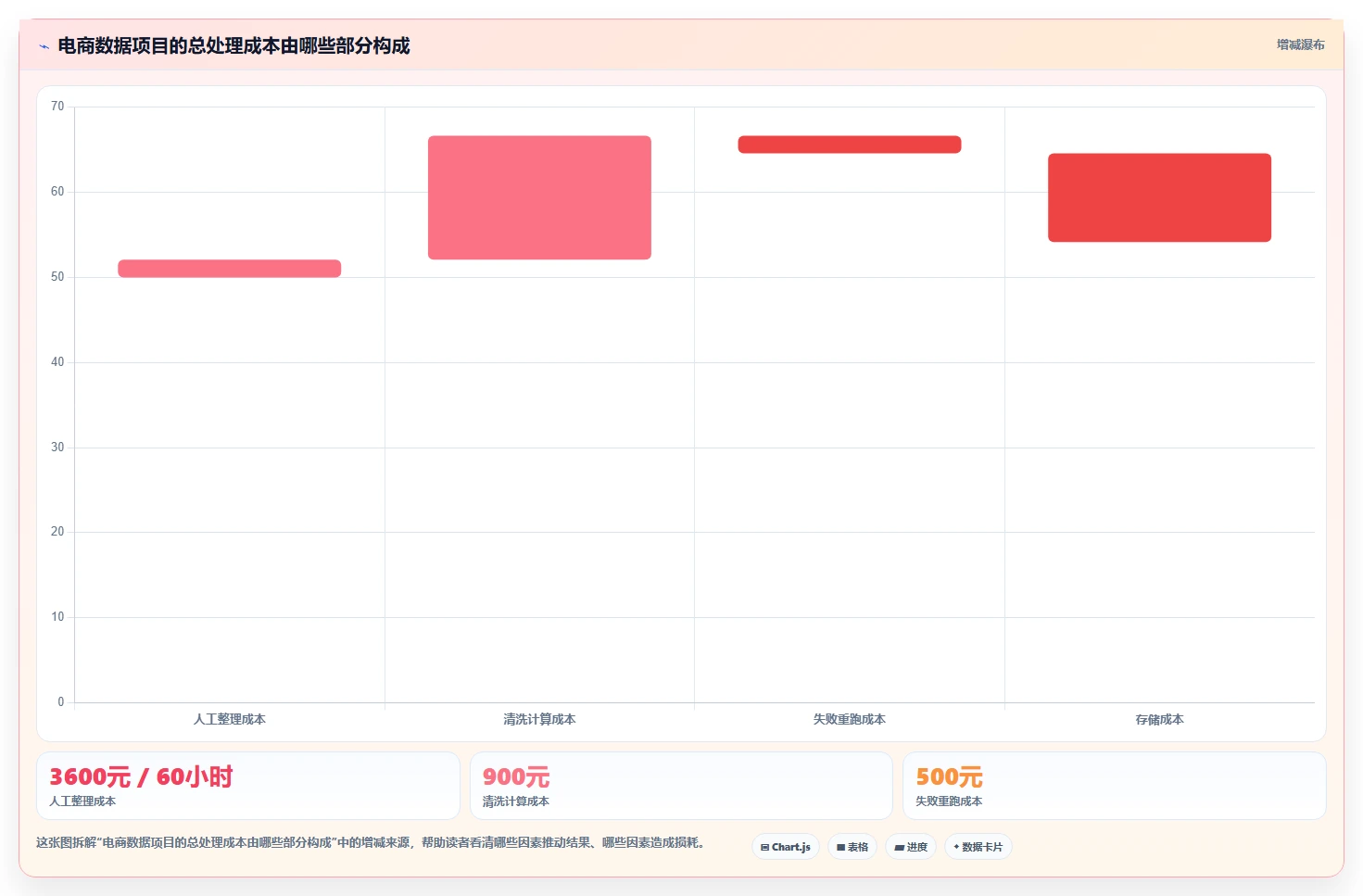Click the 人工整理成本 x-axis label
Viewport: 1363px width, 896px height.
[x=230, y=719]
